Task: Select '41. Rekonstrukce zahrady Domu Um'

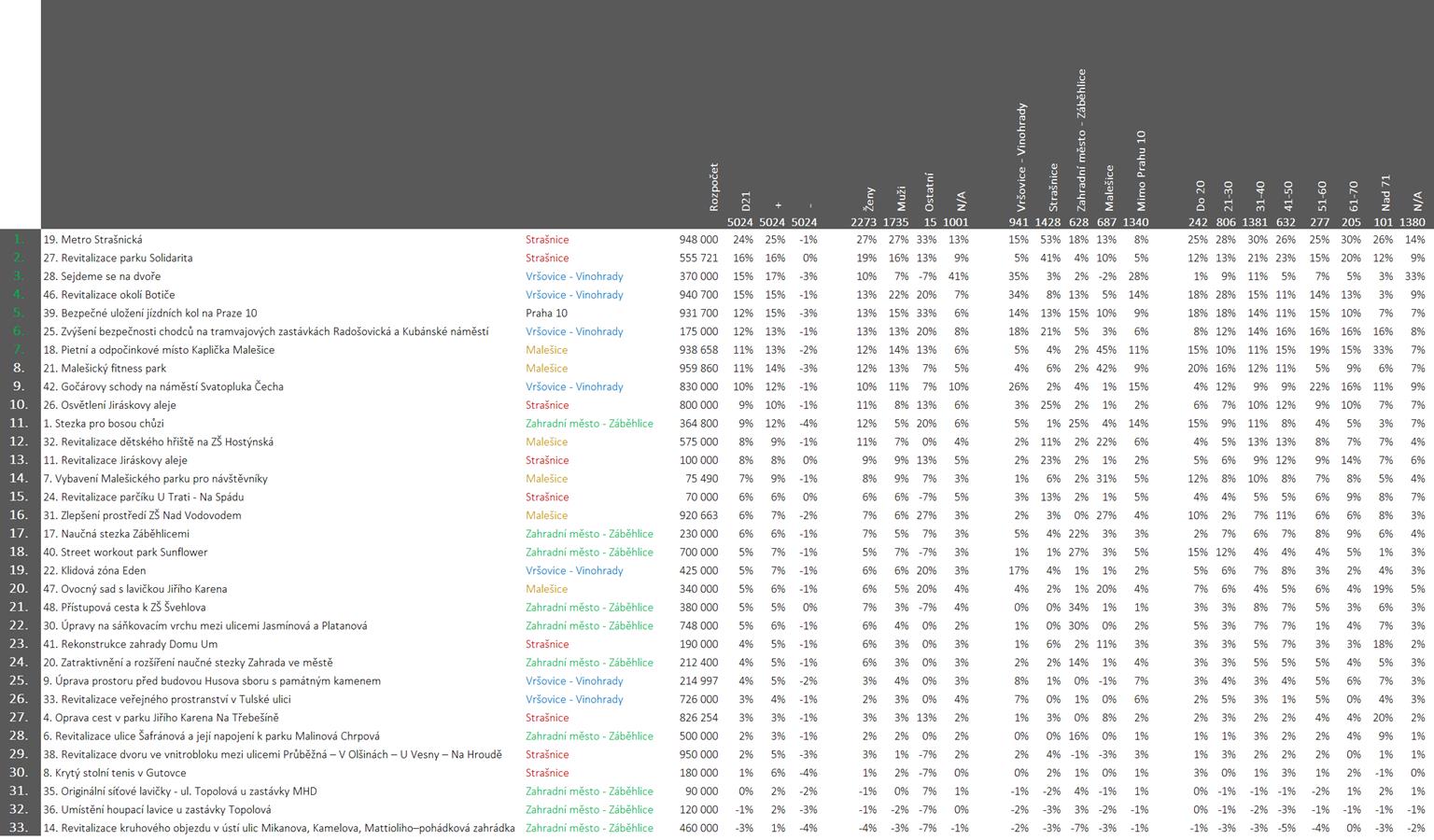Action: [x=130, y=644]
